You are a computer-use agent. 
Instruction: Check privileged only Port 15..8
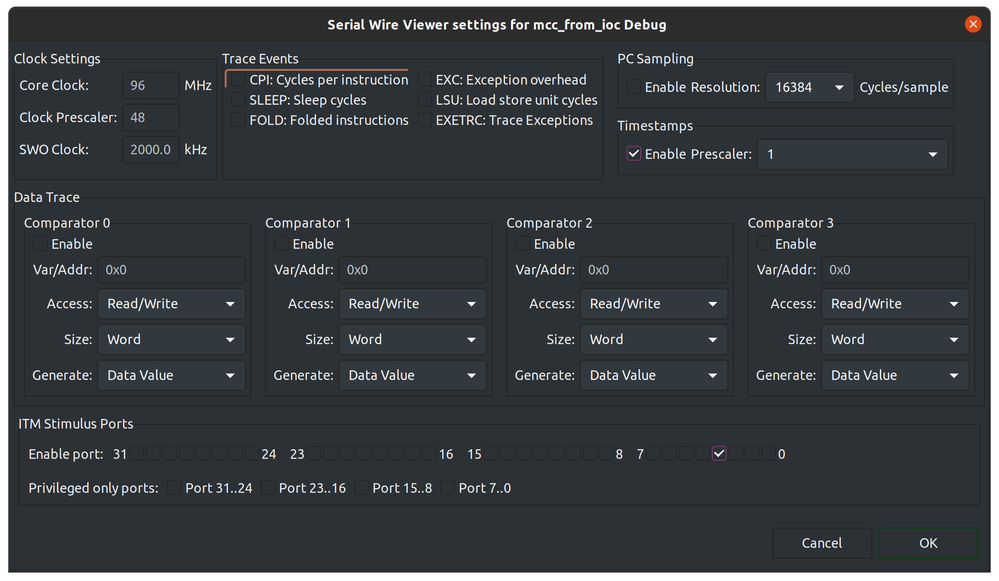[x=361, y=488]
